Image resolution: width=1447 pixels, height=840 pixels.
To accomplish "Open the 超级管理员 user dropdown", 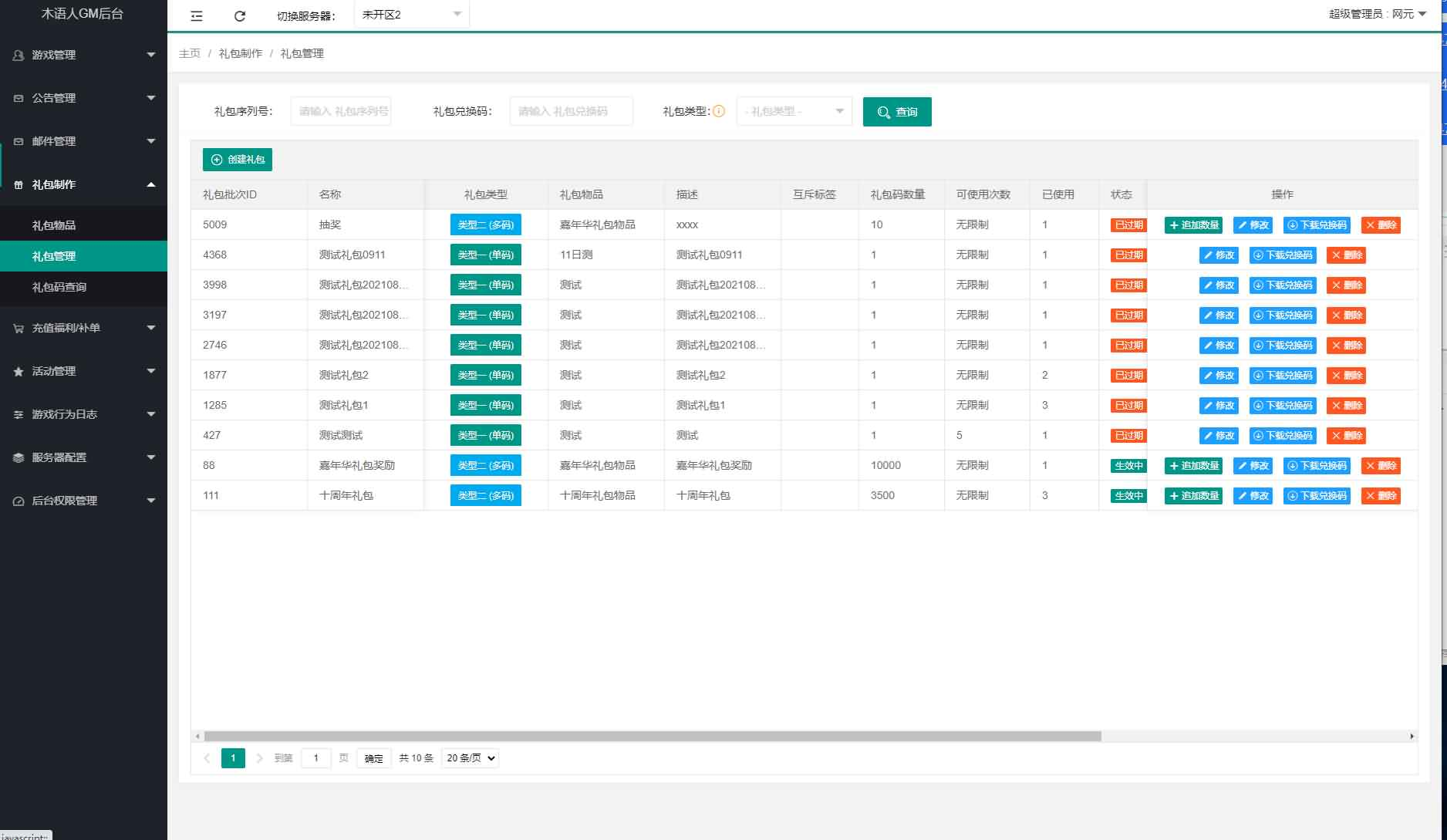I will pyautogui.click(x=1378, y=14).
